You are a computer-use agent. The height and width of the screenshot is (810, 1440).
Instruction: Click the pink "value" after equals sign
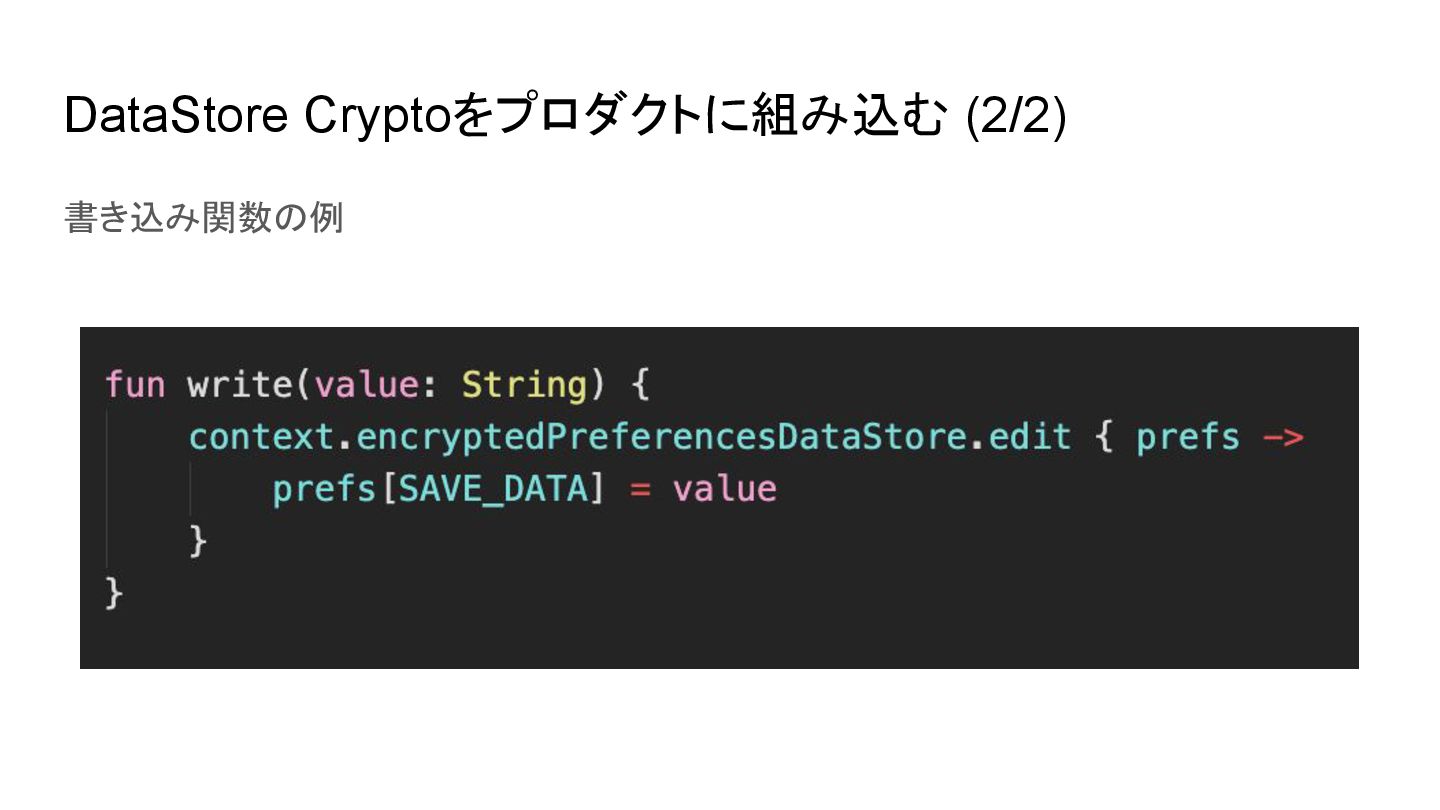724,489
